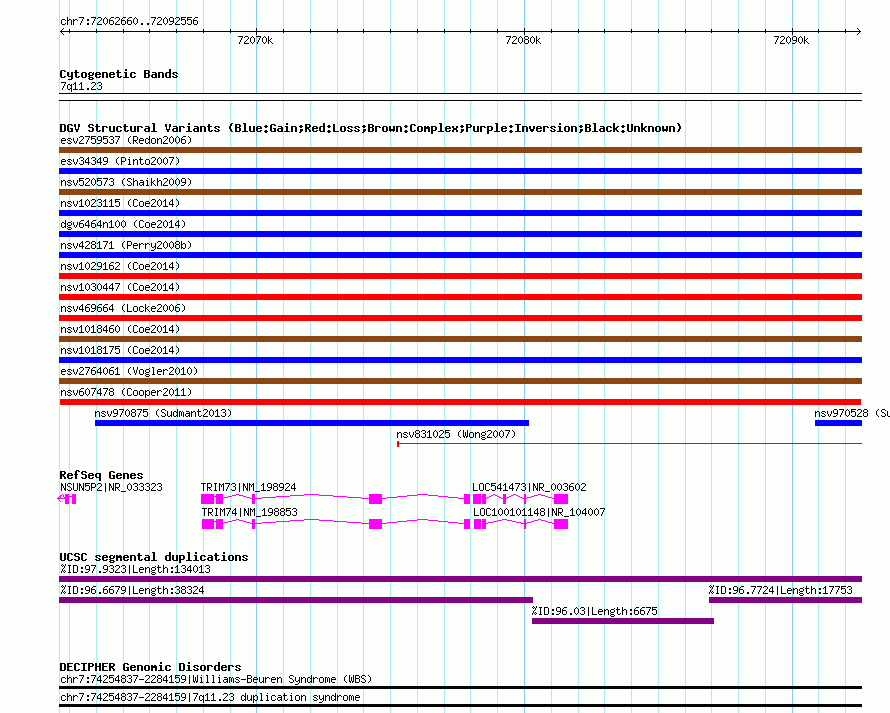Click black bar under Williams-Beuren Syndrome
This screenshot has height=713, width=890.
coord(460,687)
